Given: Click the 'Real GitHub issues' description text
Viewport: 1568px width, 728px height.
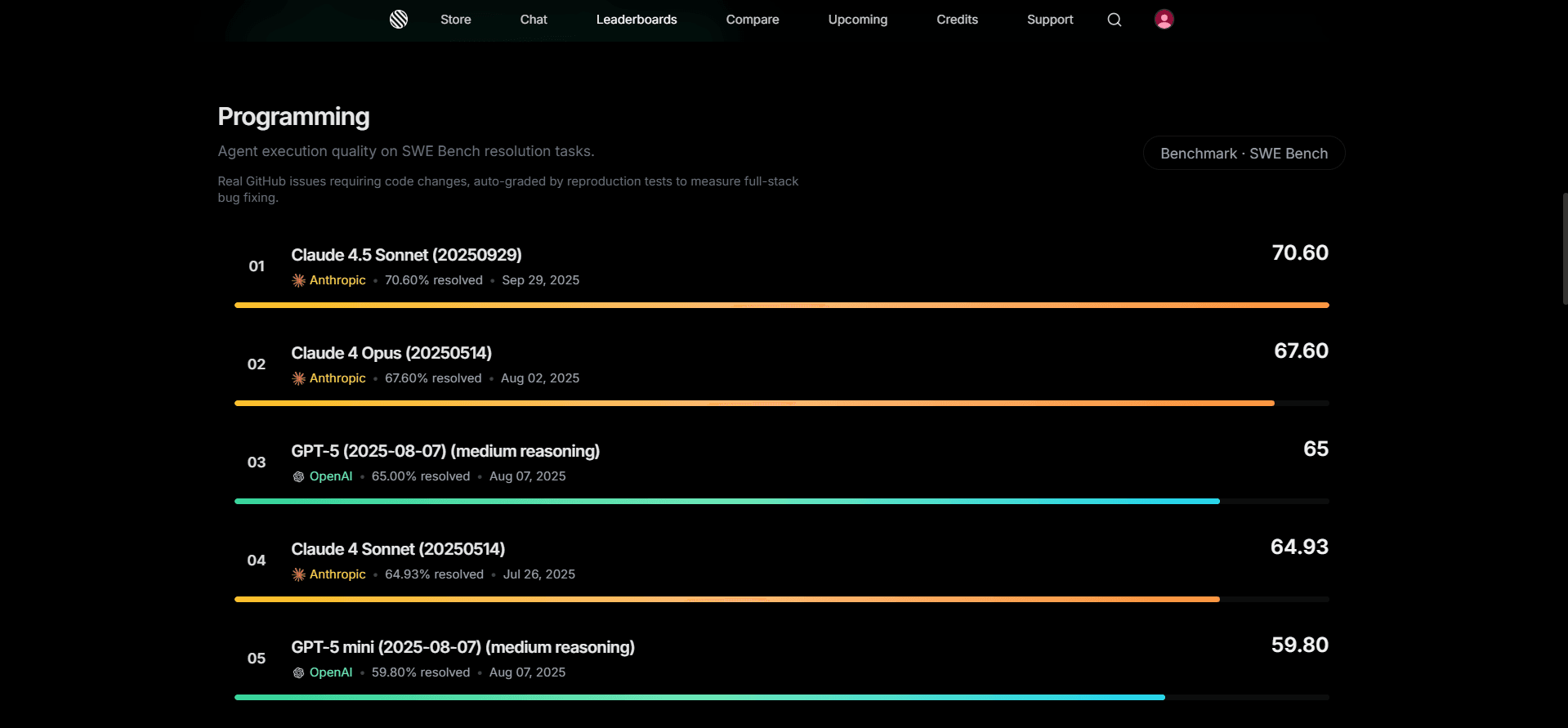Looking at the screenshot, I should pos(507,190).
